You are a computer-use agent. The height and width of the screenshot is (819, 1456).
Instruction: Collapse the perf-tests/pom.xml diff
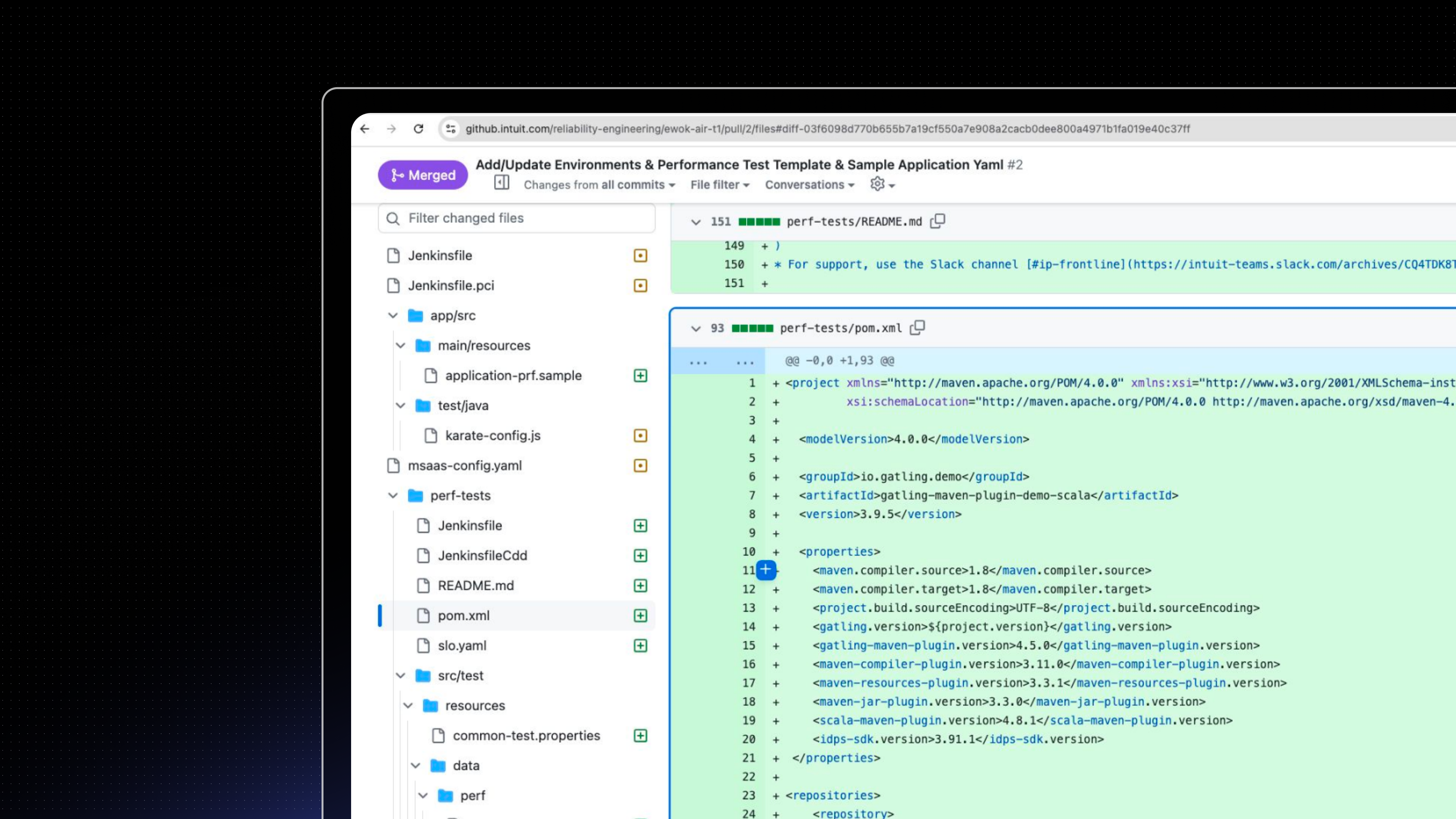pyautogui.click(x=696, y=328)
